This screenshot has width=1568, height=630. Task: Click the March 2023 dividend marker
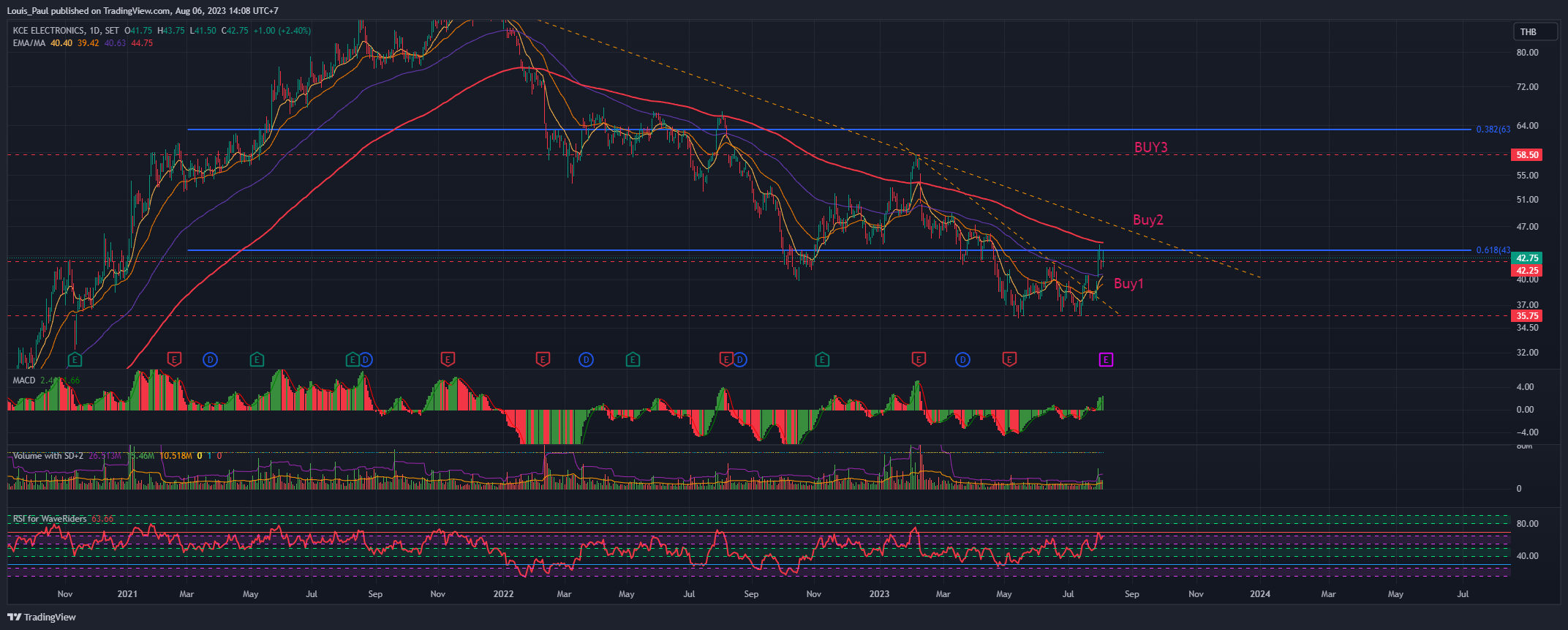pos(962,359)
